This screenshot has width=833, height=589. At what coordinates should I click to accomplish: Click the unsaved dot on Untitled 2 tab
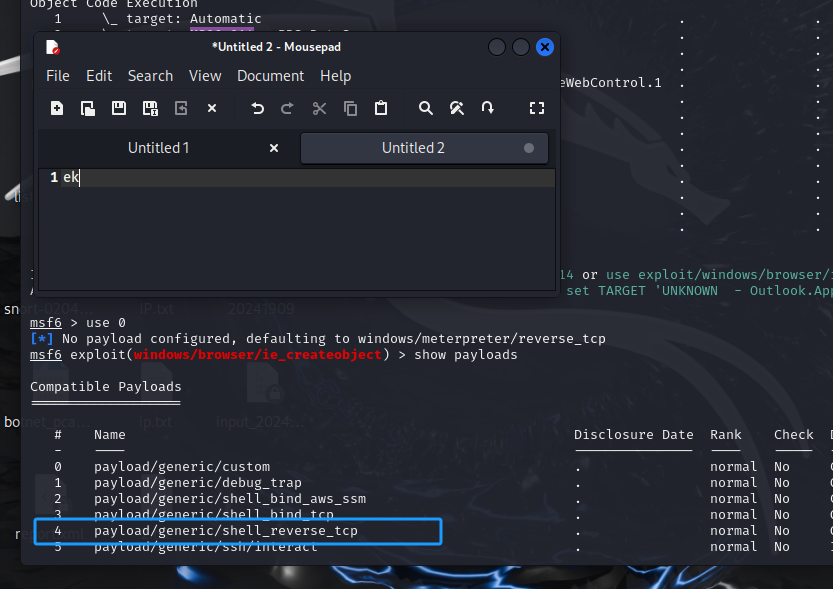pos(529,148)
